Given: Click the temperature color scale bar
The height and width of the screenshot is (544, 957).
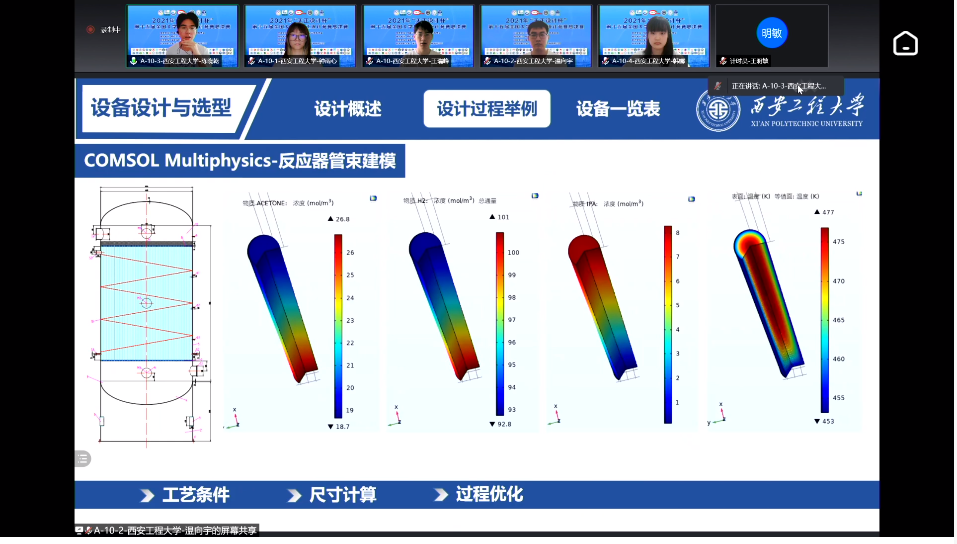Looking at the screenshot, I should (x=825, y=320).
